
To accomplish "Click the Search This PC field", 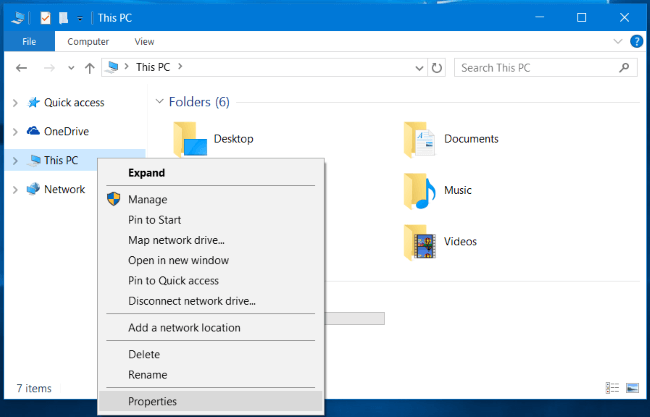I will (x=546, y=68).
